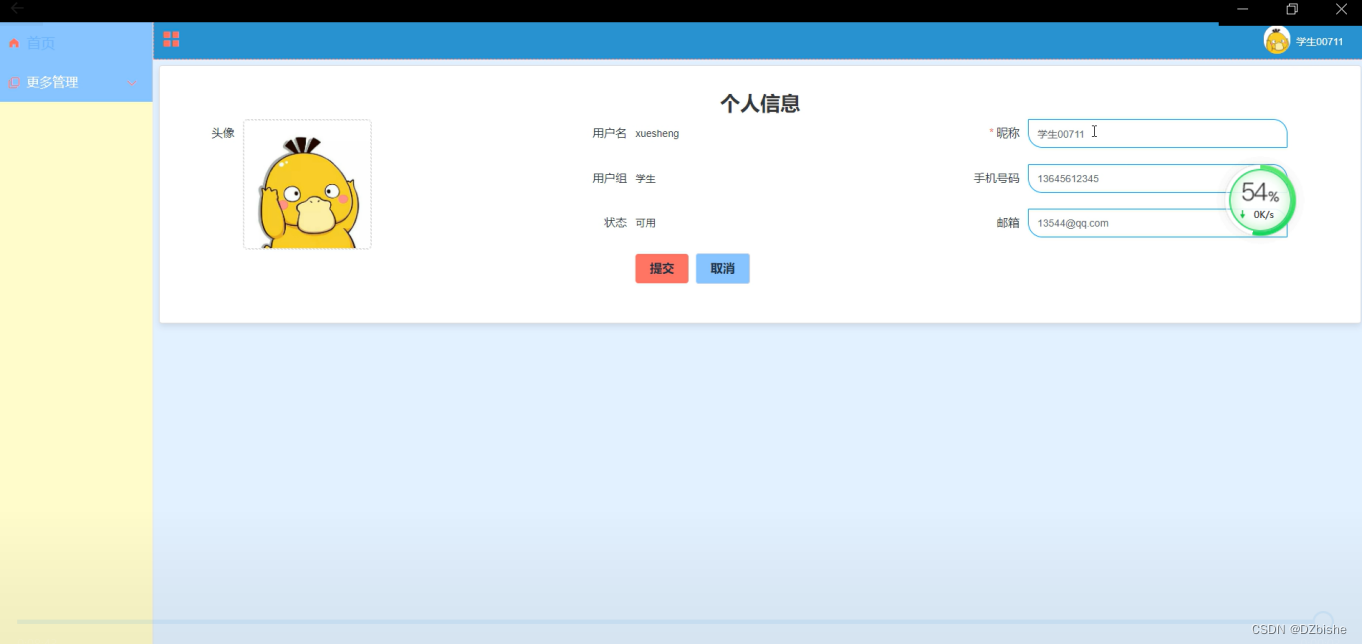Click the 头像 label
Image resolution: width=1362 pixels, height=644 pixels.
pyautogui.click(x=223, y=133)
